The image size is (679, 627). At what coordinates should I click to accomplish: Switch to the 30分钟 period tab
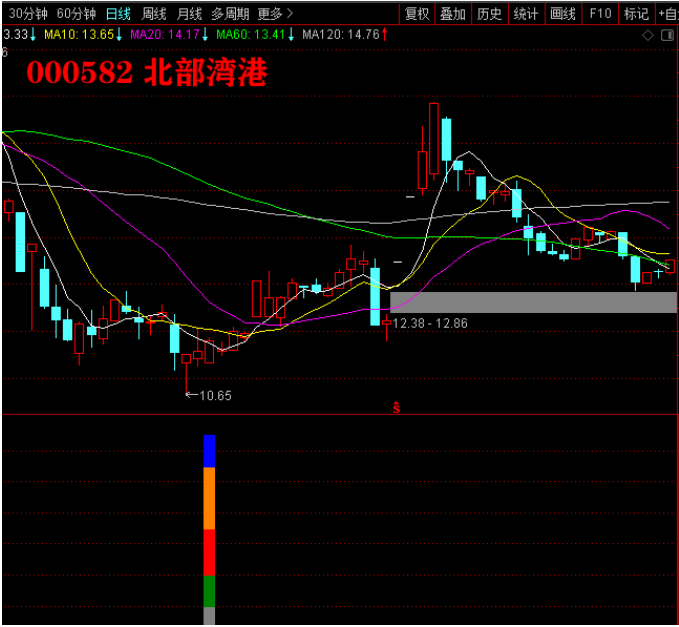point(28,14)
